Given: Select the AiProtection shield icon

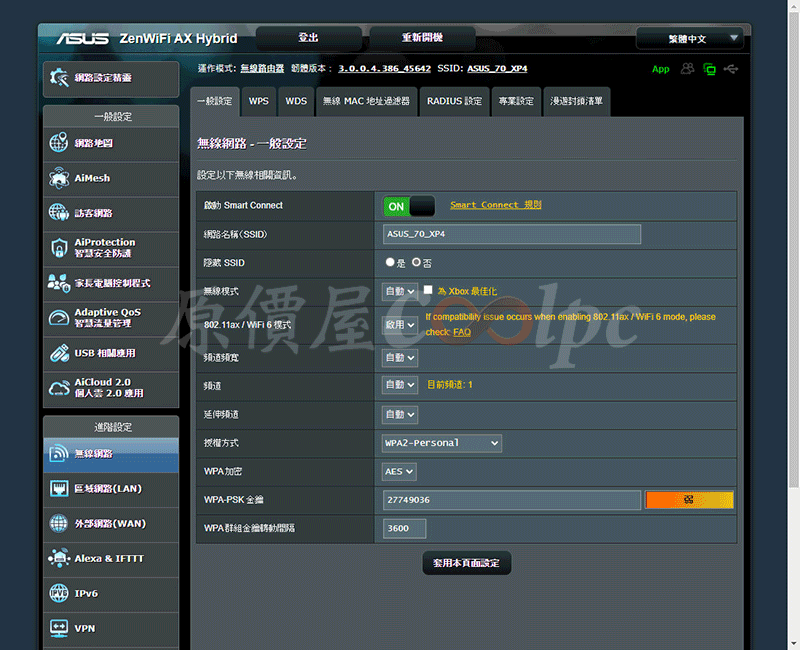Looking at the screenshot, I should [x=59, y=248].
